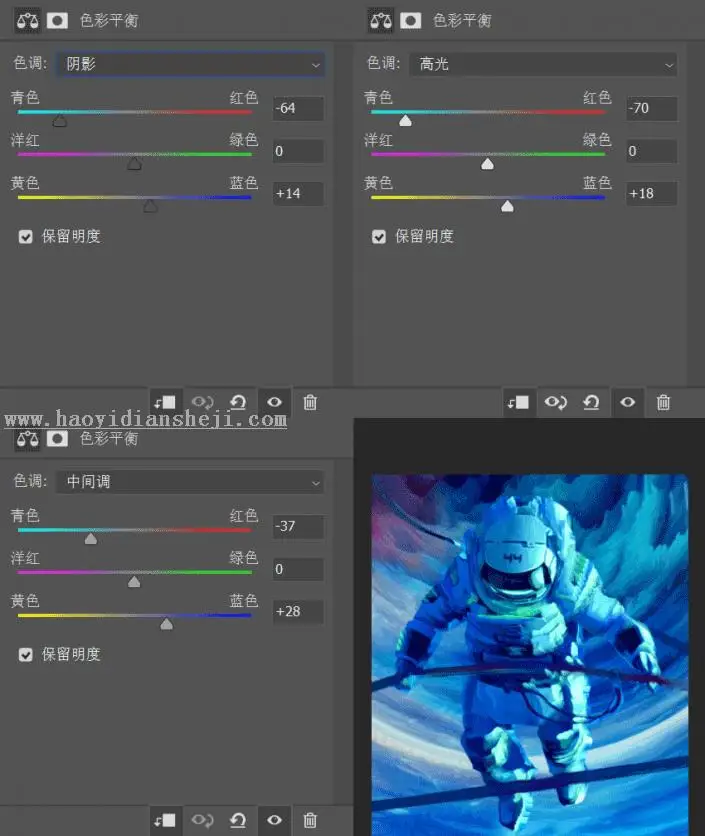
Task: View previous state in shadows panel
Action: click(x=203, y=402)
